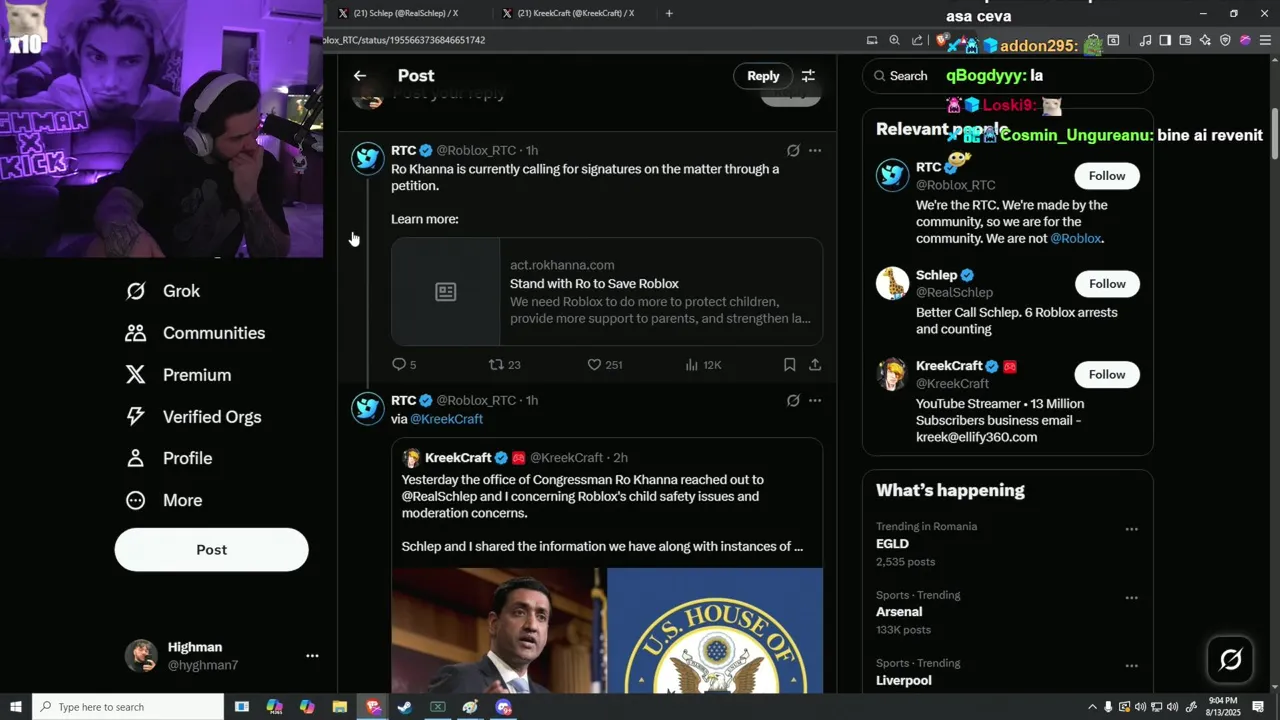Open the music note playlist icon
The image size is (1280, 720).
[1145, 41]
